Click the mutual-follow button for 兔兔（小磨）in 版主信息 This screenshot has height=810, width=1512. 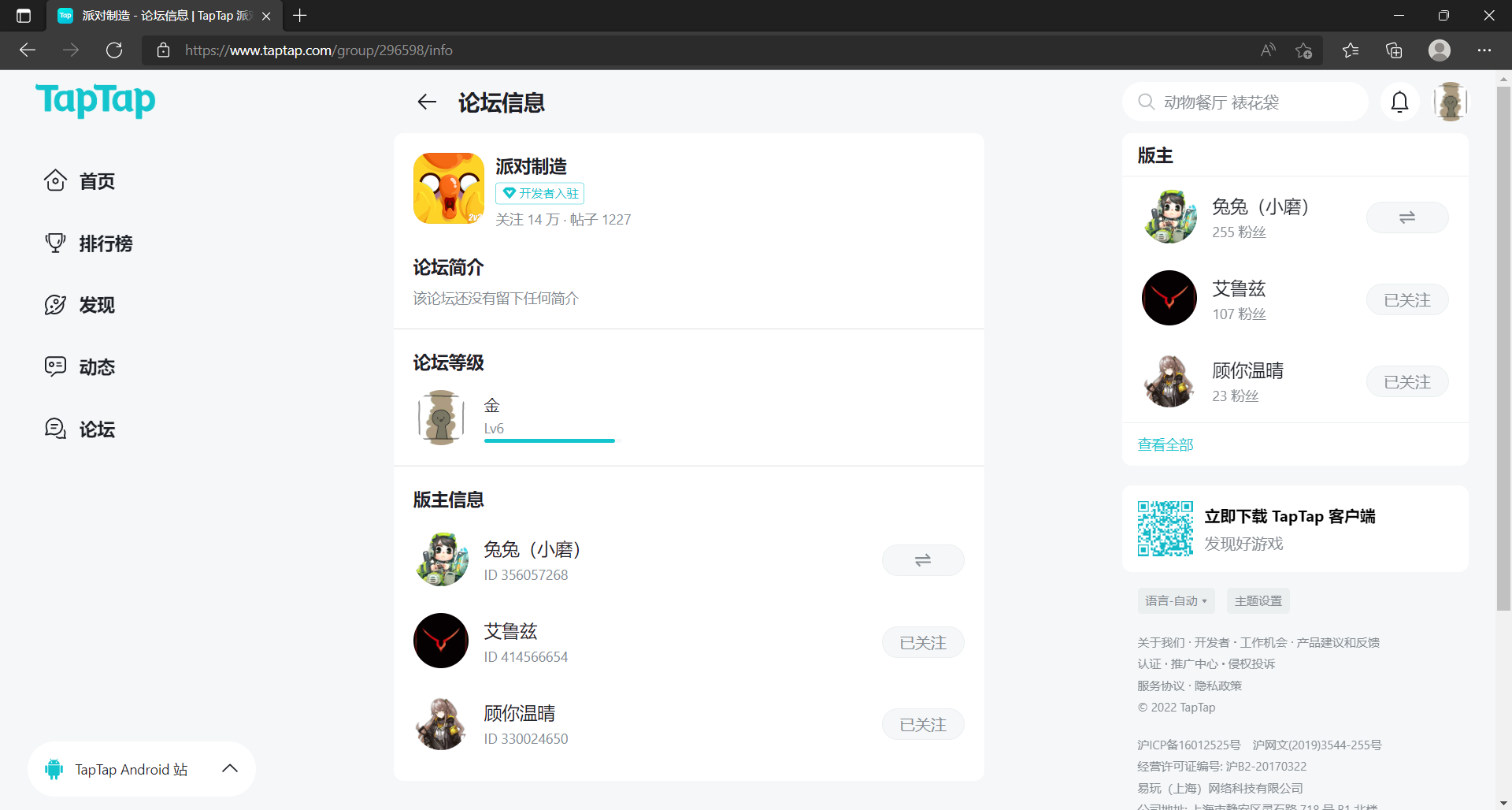923,560
